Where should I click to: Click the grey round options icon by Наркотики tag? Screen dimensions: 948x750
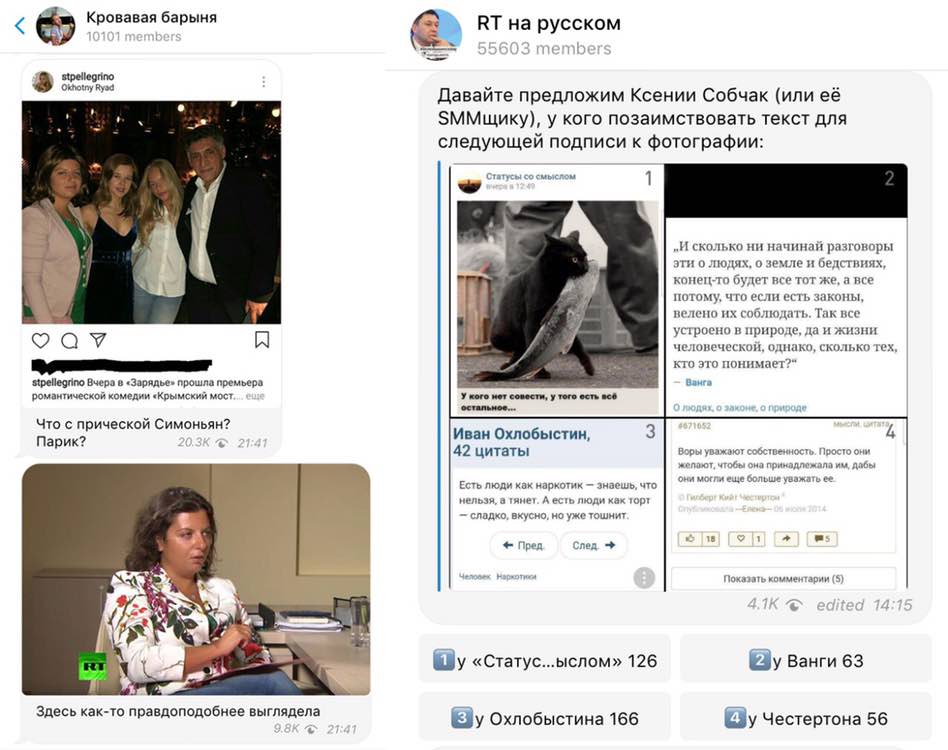pos(644,578)
